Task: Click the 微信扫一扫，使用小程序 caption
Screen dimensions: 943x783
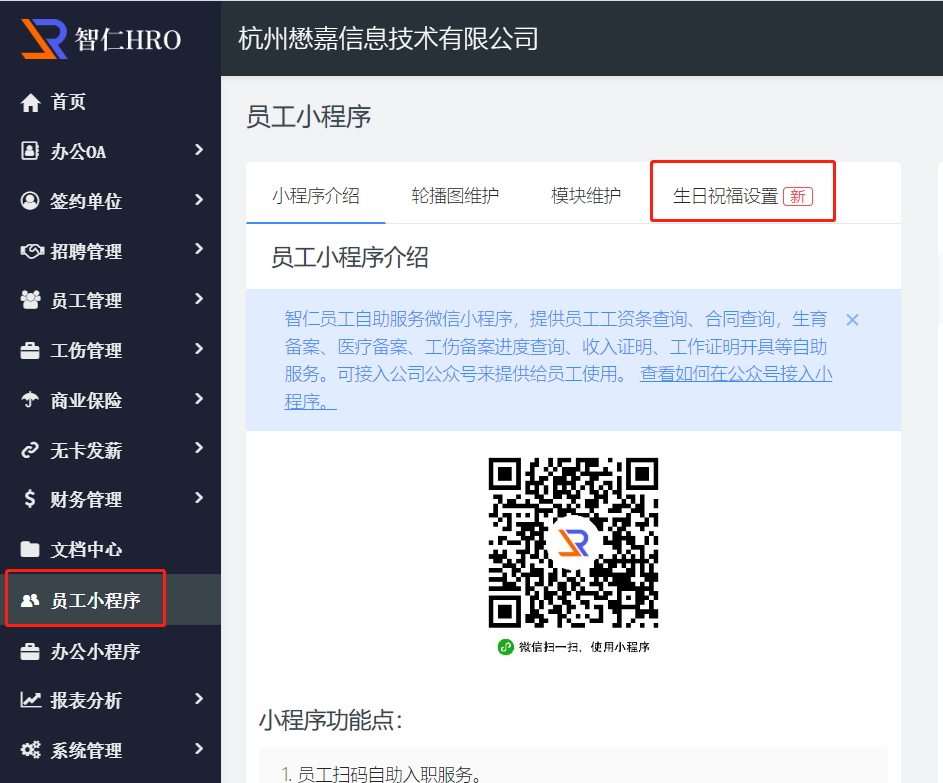Action: (584, 647)
